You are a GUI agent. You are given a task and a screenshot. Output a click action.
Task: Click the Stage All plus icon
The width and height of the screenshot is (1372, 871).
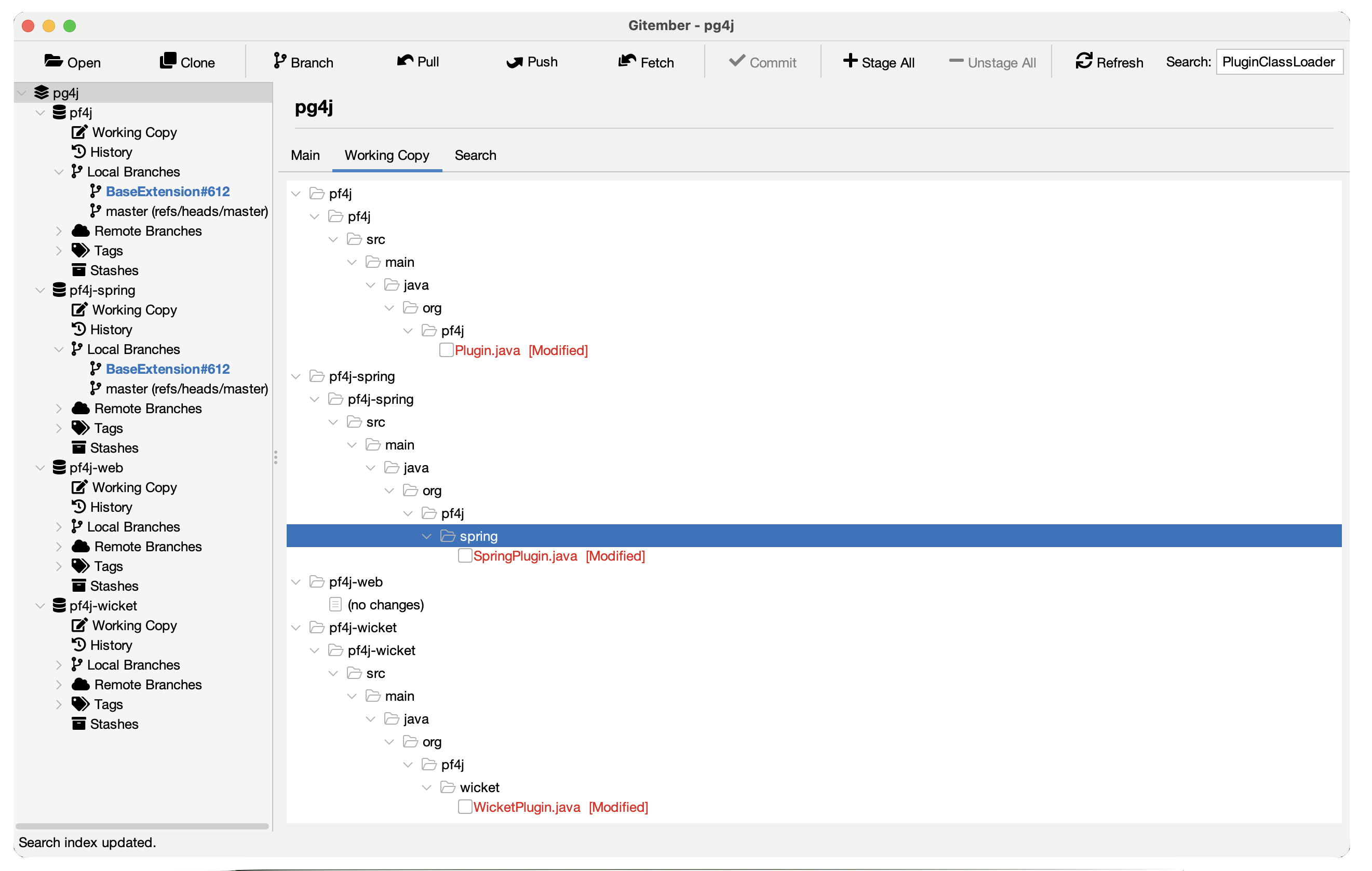tap(850, 61)
